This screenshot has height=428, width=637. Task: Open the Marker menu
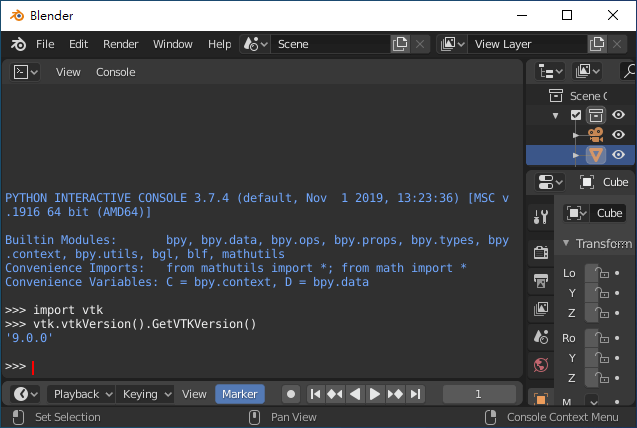240,394
